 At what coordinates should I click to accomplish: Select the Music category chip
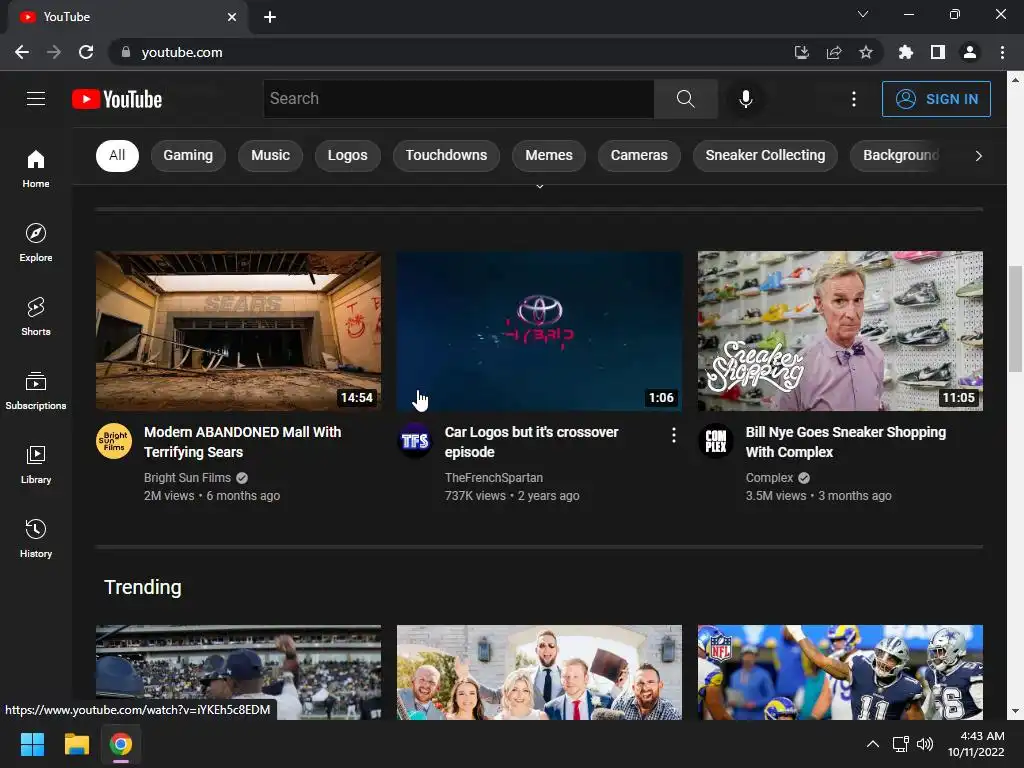coord(270,155)
